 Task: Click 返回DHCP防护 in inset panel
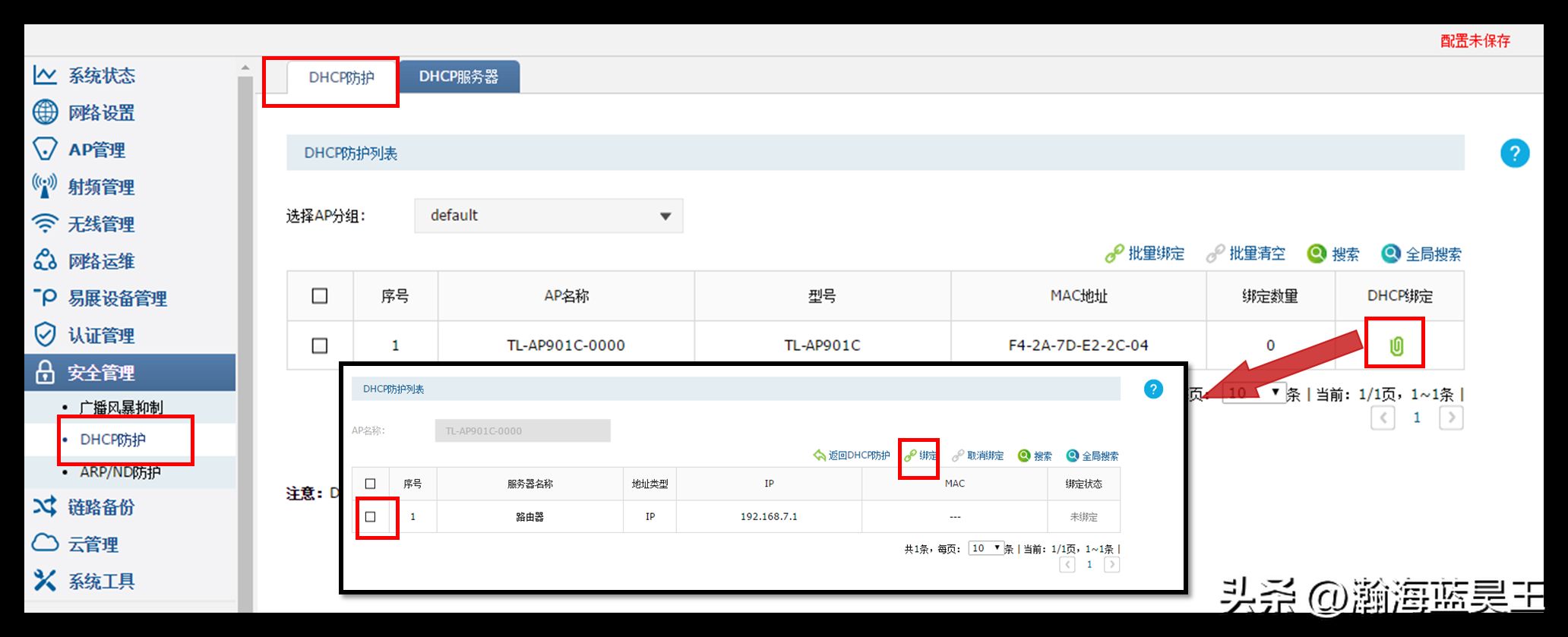click(852, 456)
